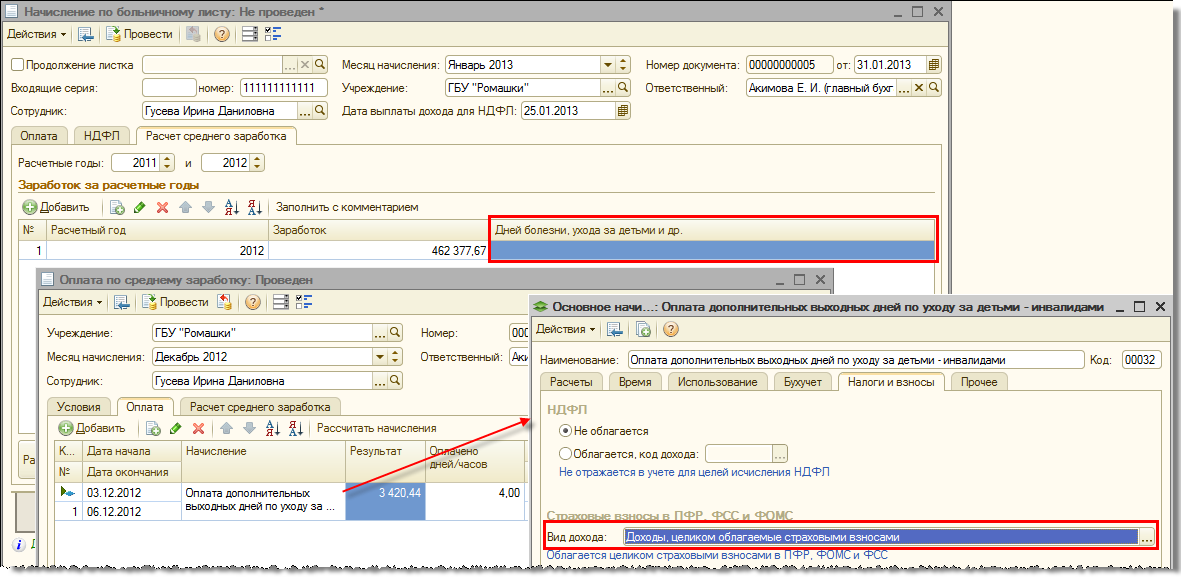Click the Рассчитать начисления button
The width and height of the screenshot is (1181, 577).
point(376,428)
